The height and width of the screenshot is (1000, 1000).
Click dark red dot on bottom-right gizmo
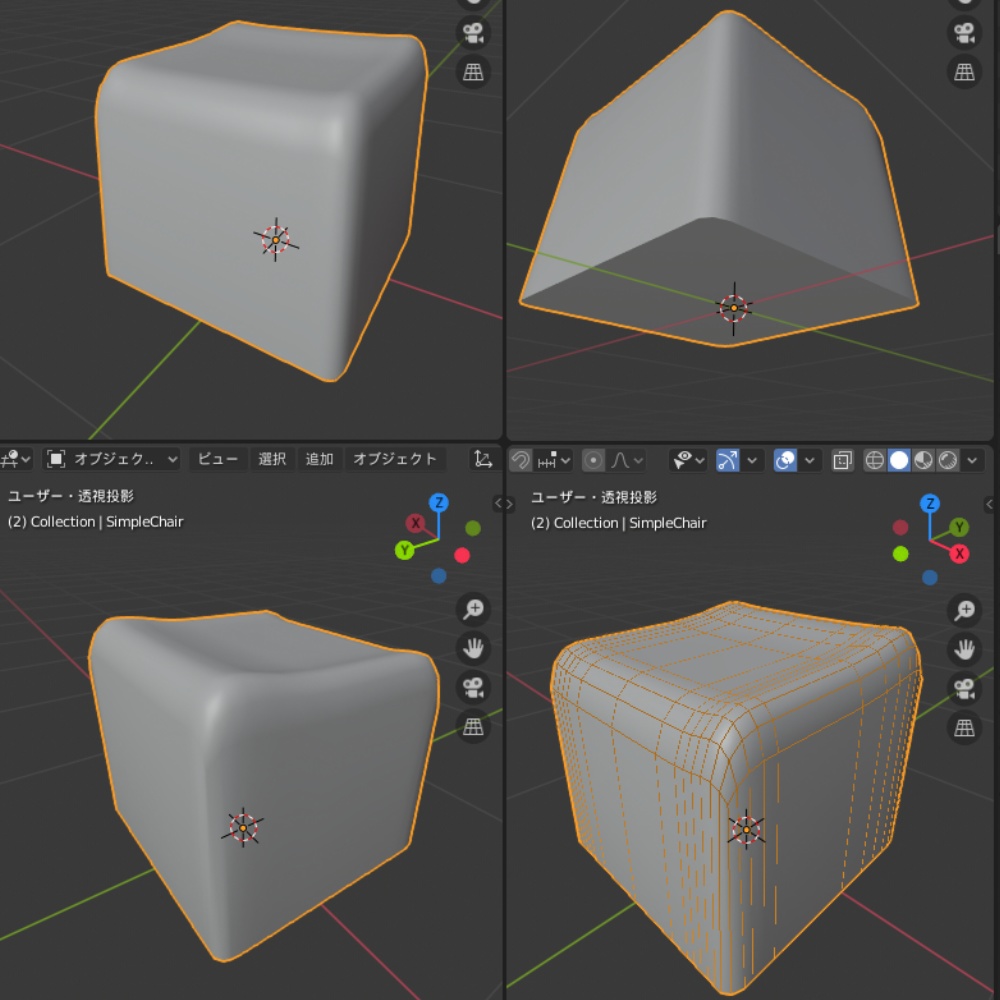pyautogui.click(x=900, y=527)
